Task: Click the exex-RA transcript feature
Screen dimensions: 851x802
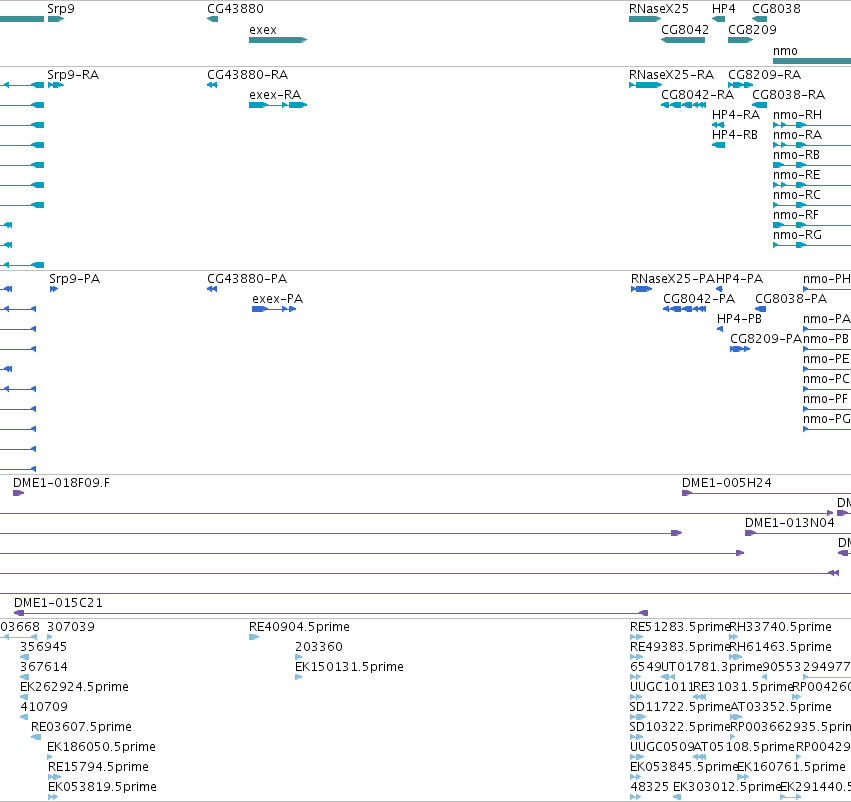Action: tap(278, 105)
